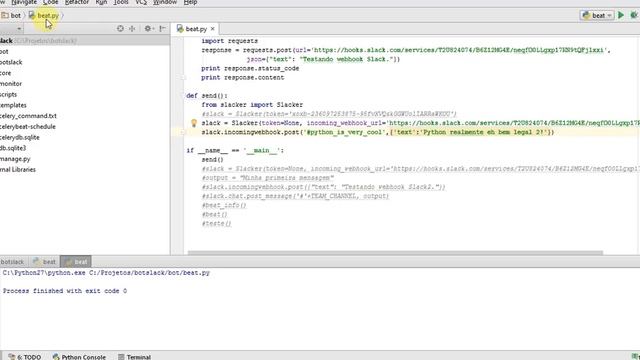Open the Tools menu

[x=121, y=2]
